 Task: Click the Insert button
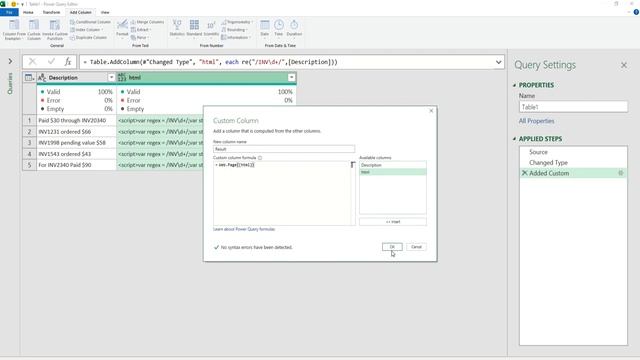pyautogui.click(x=393, y=222)
